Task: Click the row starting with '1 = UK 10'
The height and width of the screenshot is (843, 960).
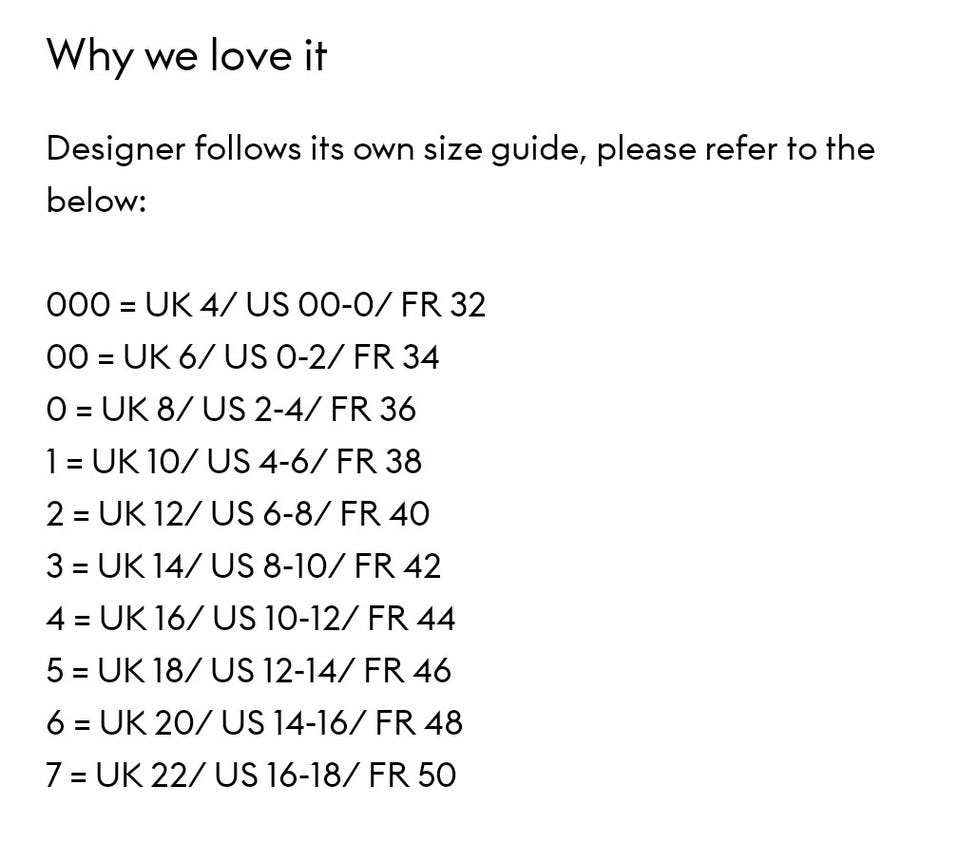Action: click(x=234, y=461)
